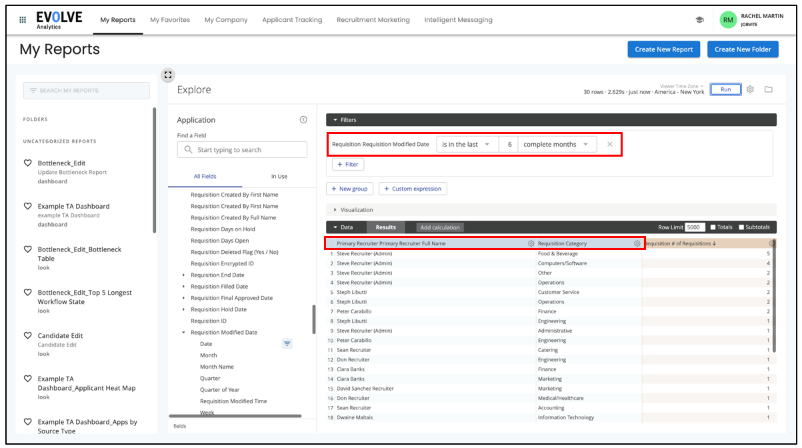
Task: Toggle the fullscreen expand icon beside Explore
Action: click(x=168, y=75)
